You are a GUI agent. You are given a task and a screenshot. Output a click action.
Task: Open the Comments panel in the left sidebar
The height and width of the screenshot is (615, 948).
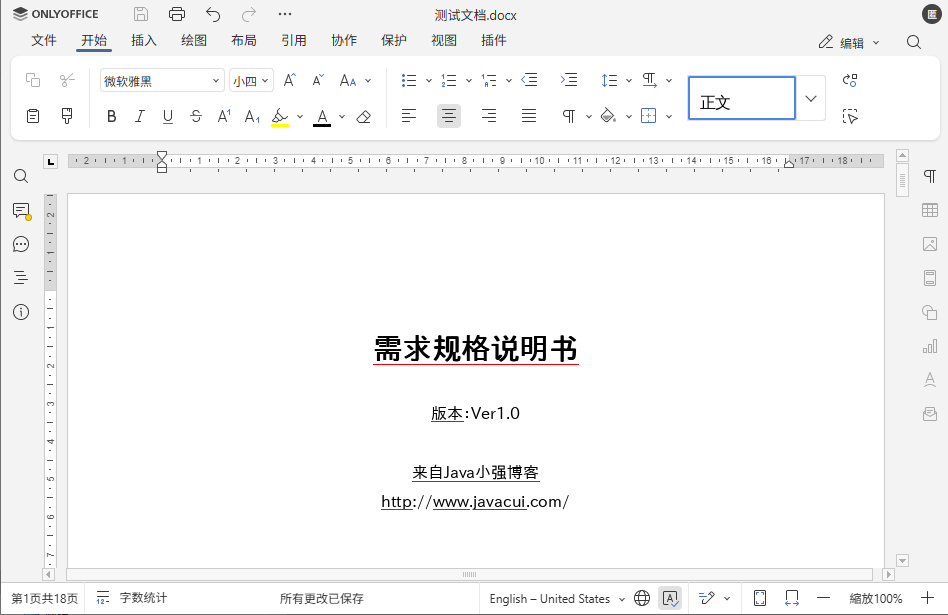(21, 210)
